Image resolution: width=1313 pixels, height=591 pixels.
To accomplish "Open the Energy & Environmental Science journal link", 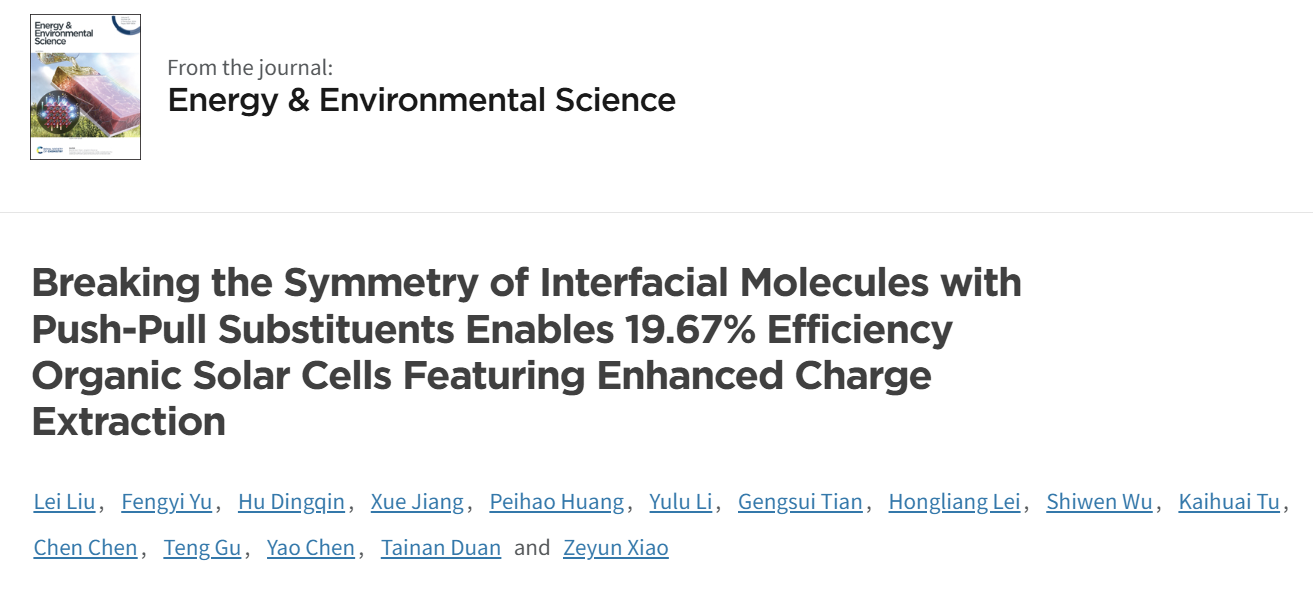I will click(421, 100).
